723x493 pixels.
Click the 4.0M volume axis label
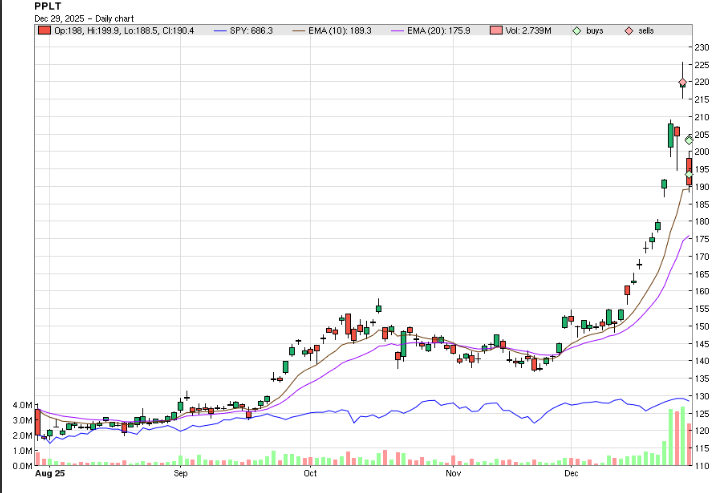[23, 405]
